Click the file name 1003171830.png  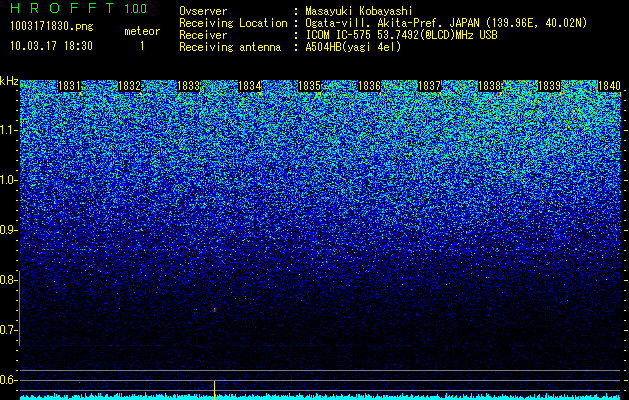[x=52, y=27]
